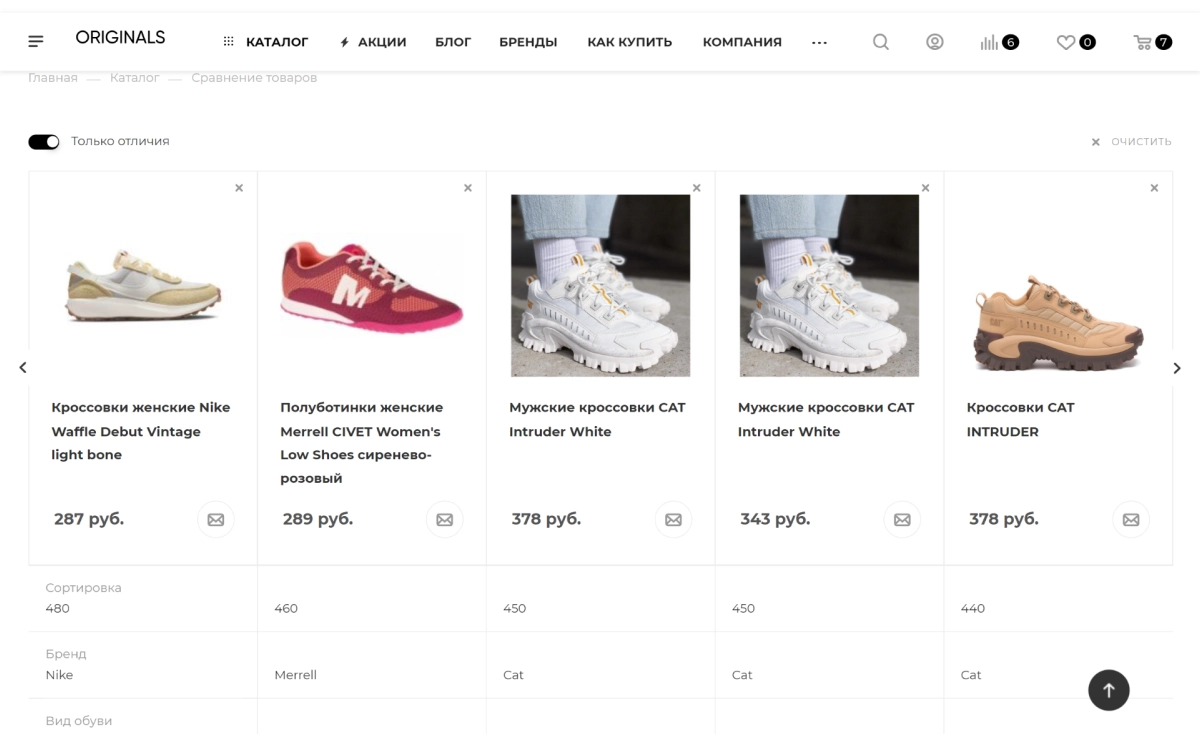This screenshot has width=1200, height=734.
Task: Click the pink Merrell shoe thumbnail
Action: pos(372,286)
